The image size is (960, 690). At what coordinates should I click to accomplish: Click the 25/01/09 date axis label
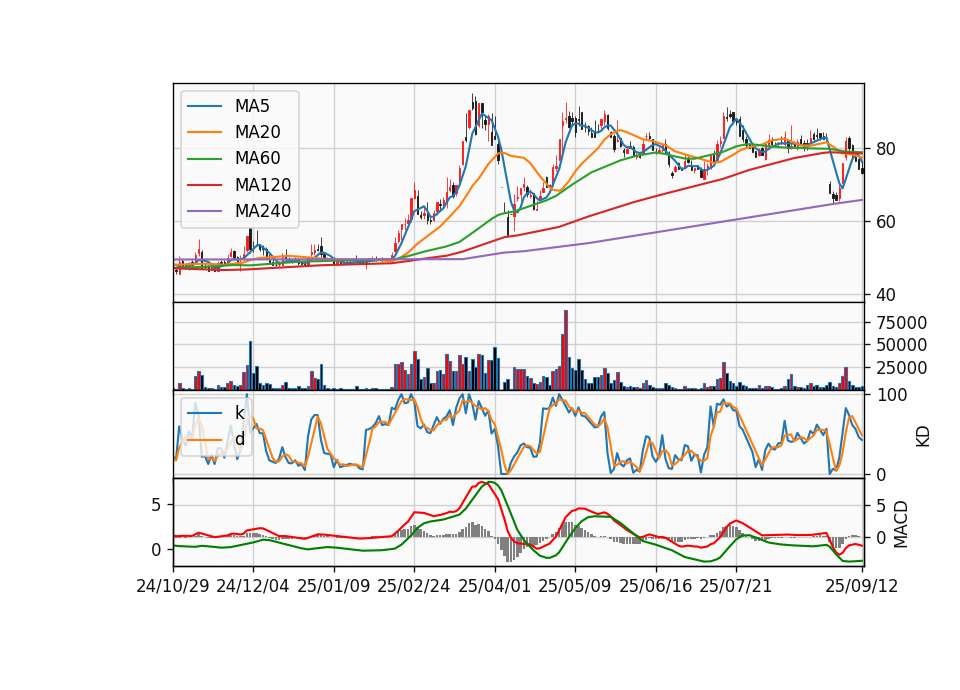click(334, 586)
